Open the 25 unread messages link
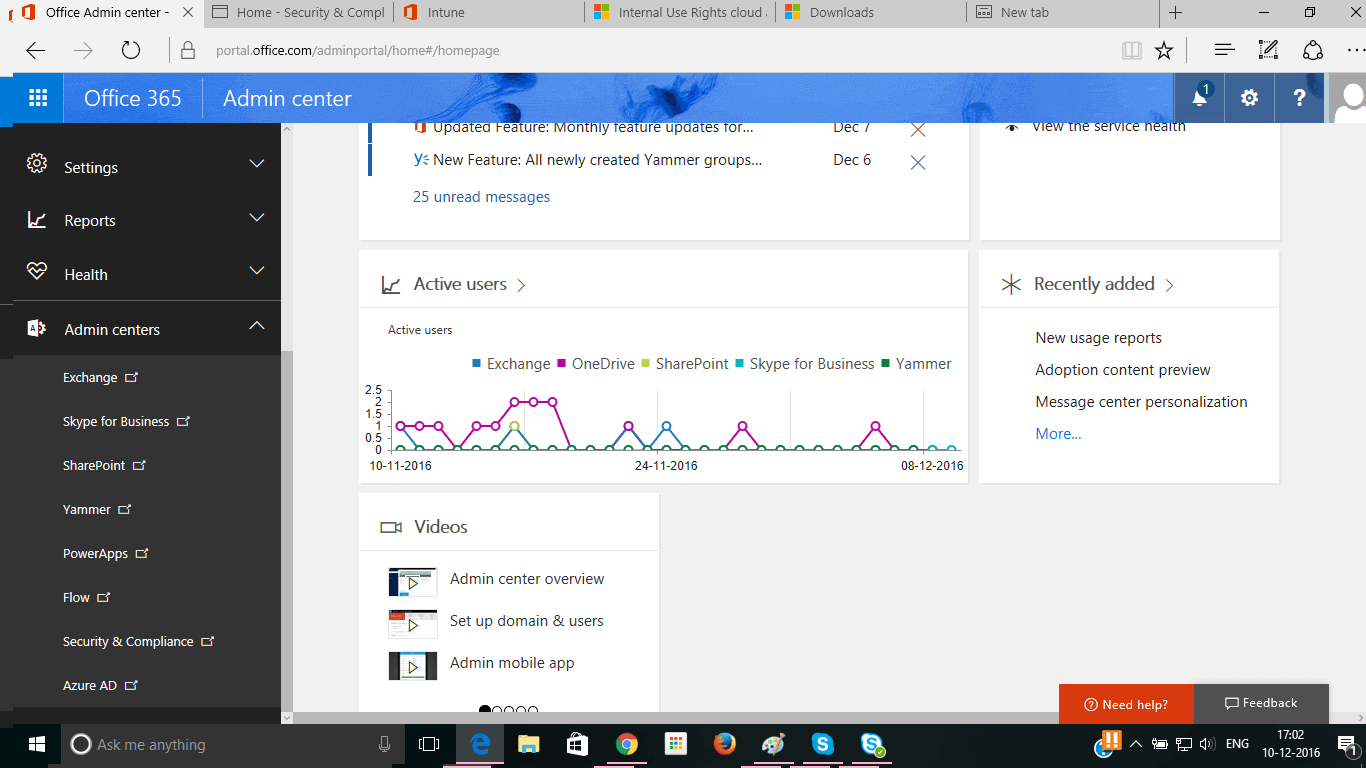Screen dimensions: 1366x768 coord(481,197)
